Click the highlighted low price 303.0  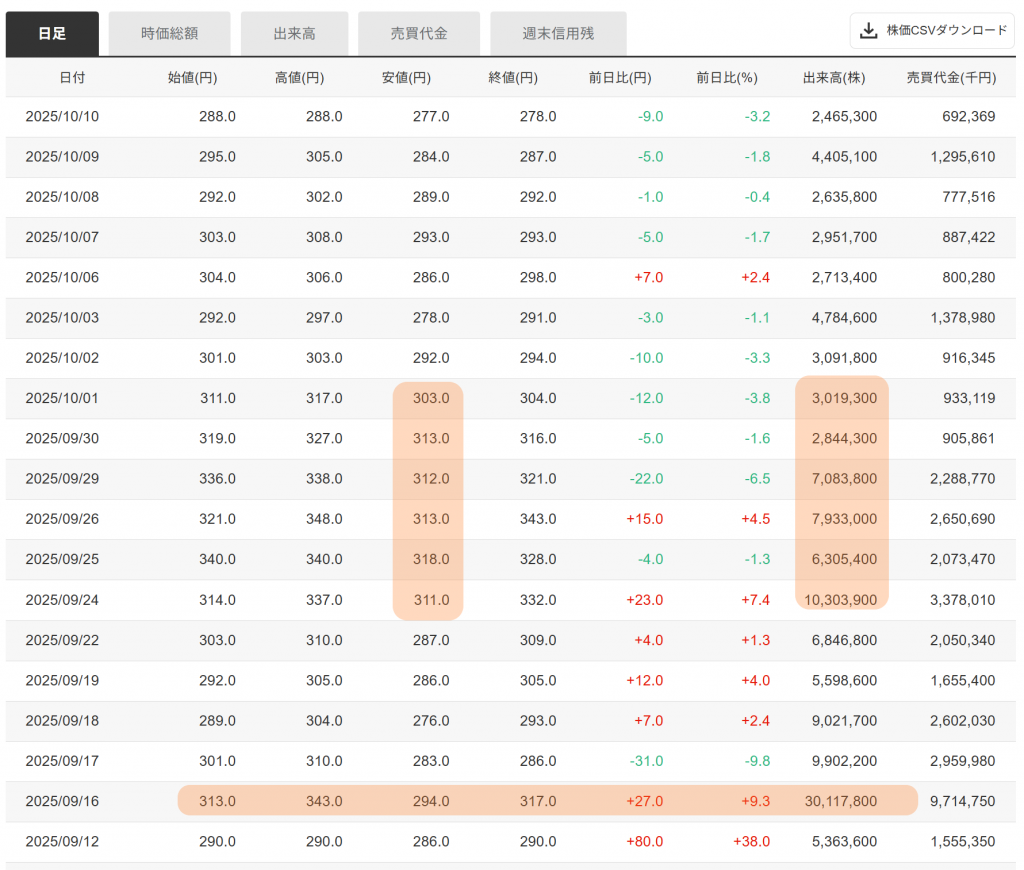click(x=431, y=398)
